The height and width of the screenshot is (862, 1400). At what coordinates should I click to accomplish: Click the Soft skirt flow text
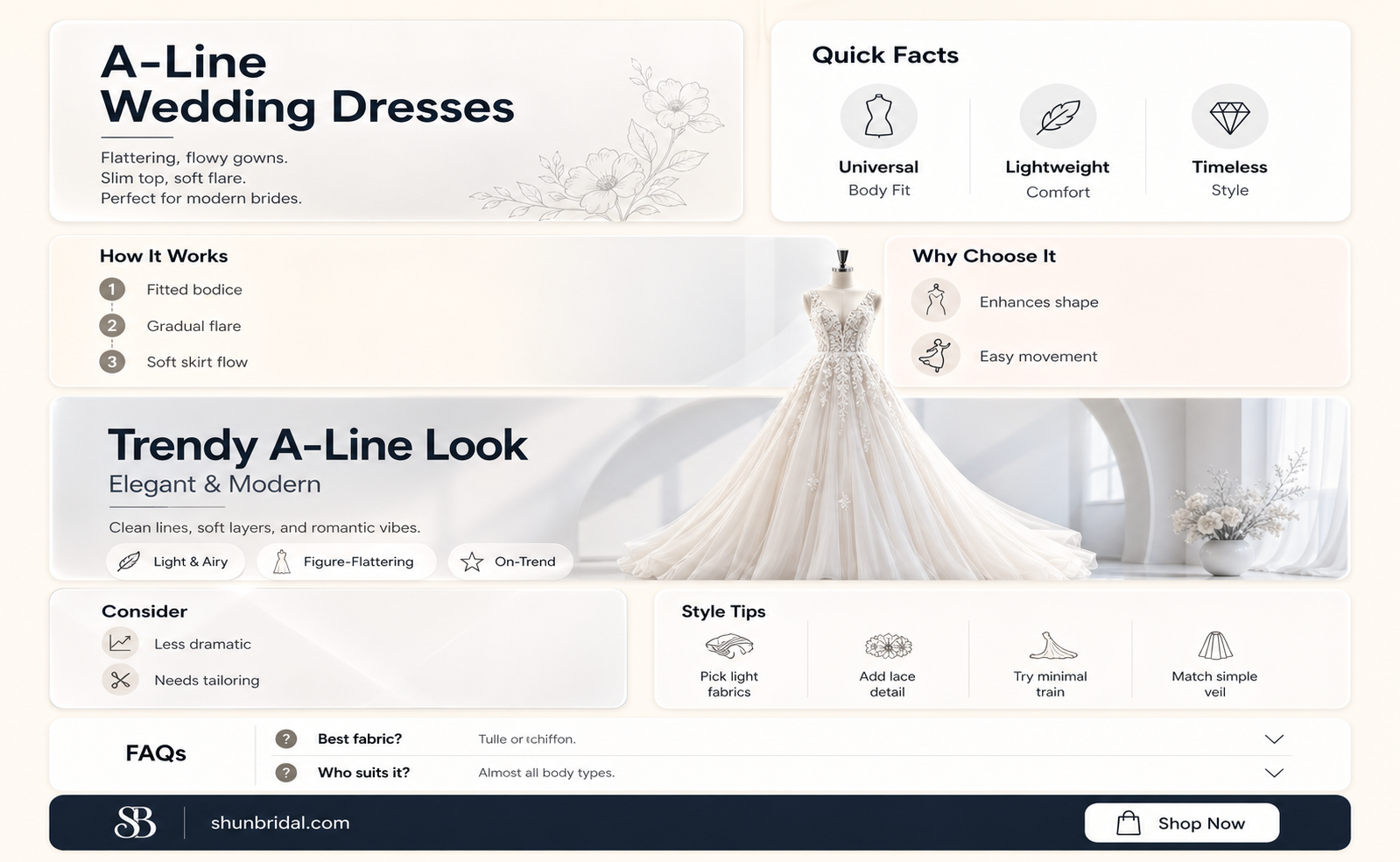(x=197, y=362)
